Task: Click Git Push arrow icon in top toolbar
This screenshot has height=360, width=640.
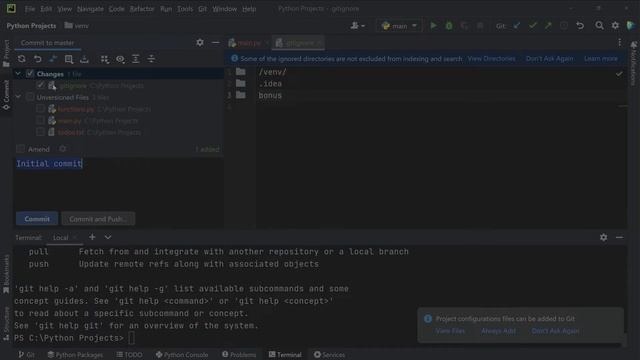Action: tap(548, 26)
